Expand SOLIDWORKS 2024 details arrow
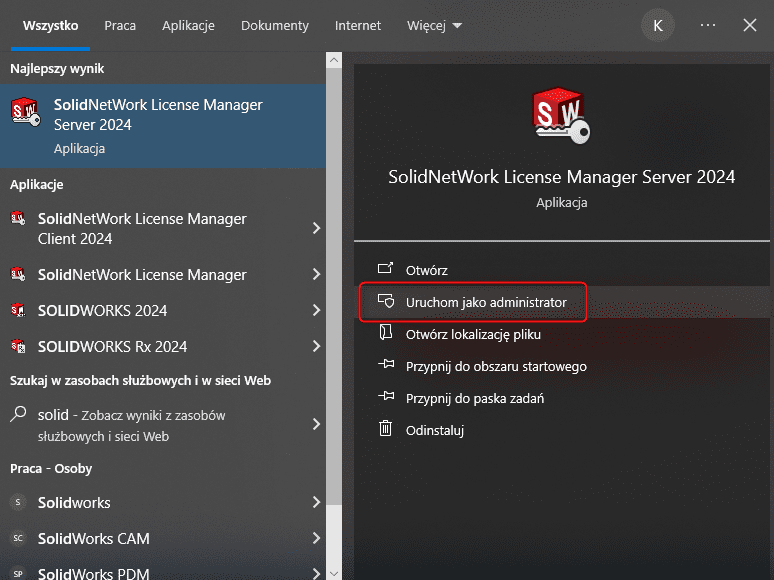 (316, 310)
